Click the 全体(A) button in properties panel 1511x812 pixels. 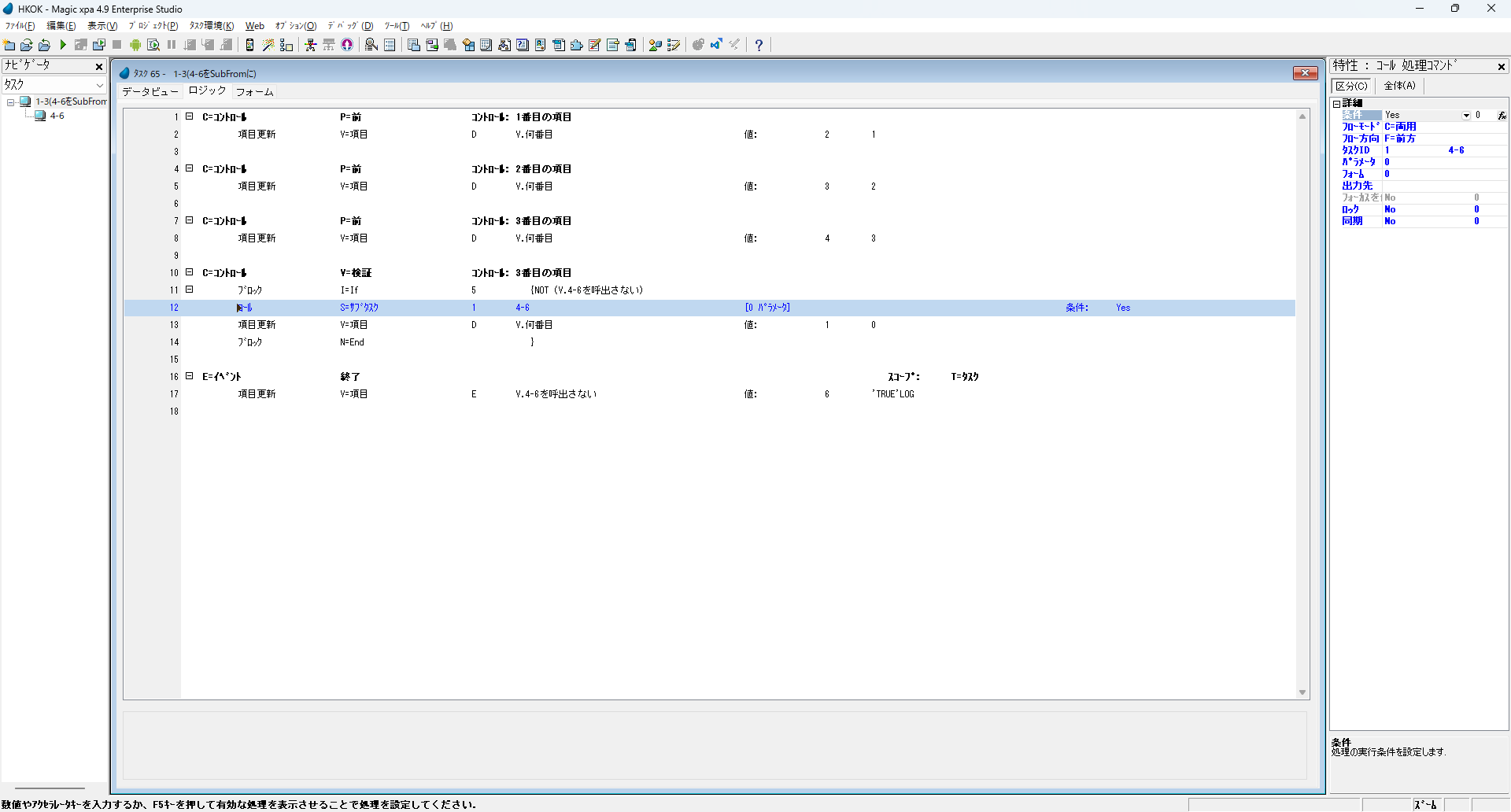coord(1399,86)
